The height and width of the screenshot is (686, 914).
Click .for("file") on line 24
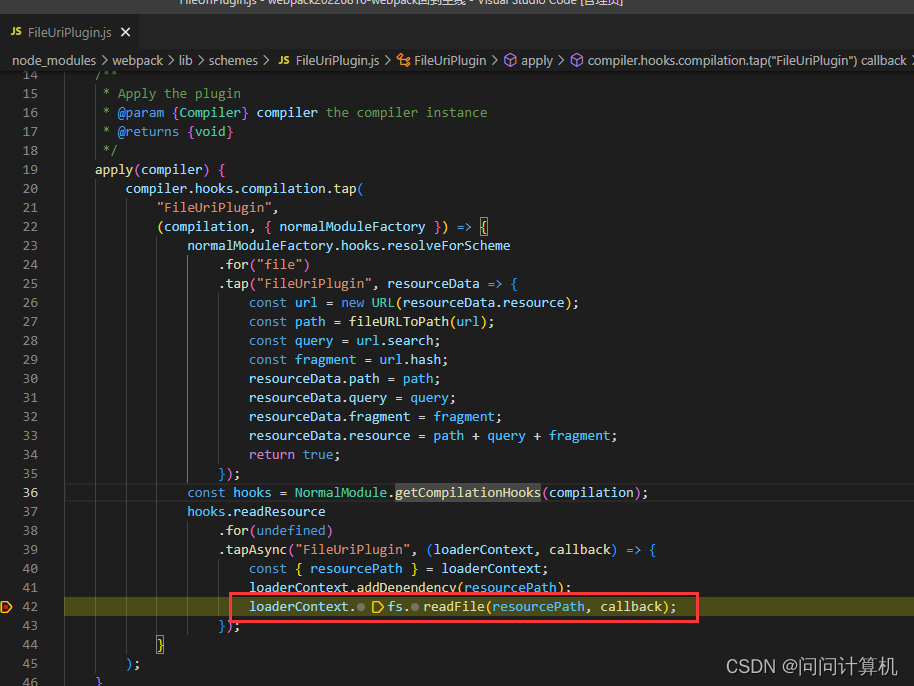[x=264, y=265]
